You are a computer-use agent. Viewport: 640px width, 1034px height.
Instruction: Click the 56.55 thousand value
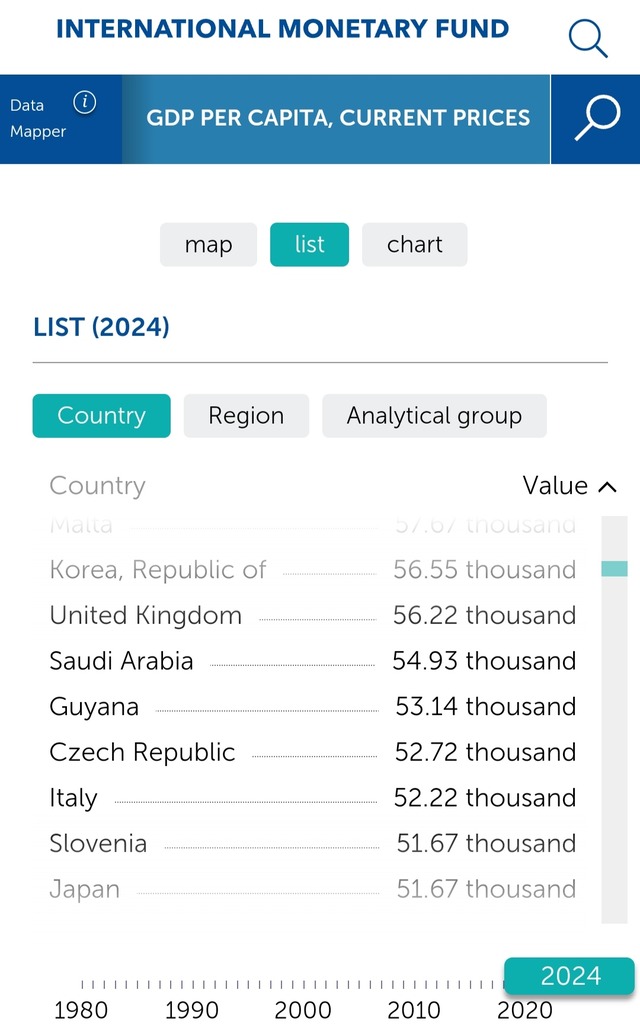click(x=484, y=570)
